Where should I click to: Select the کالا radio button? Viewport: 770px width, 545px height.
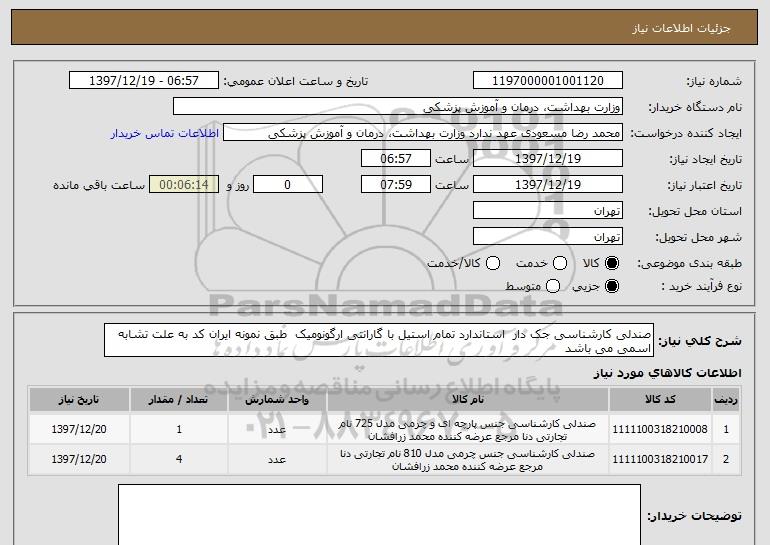(x=612, y=263)
